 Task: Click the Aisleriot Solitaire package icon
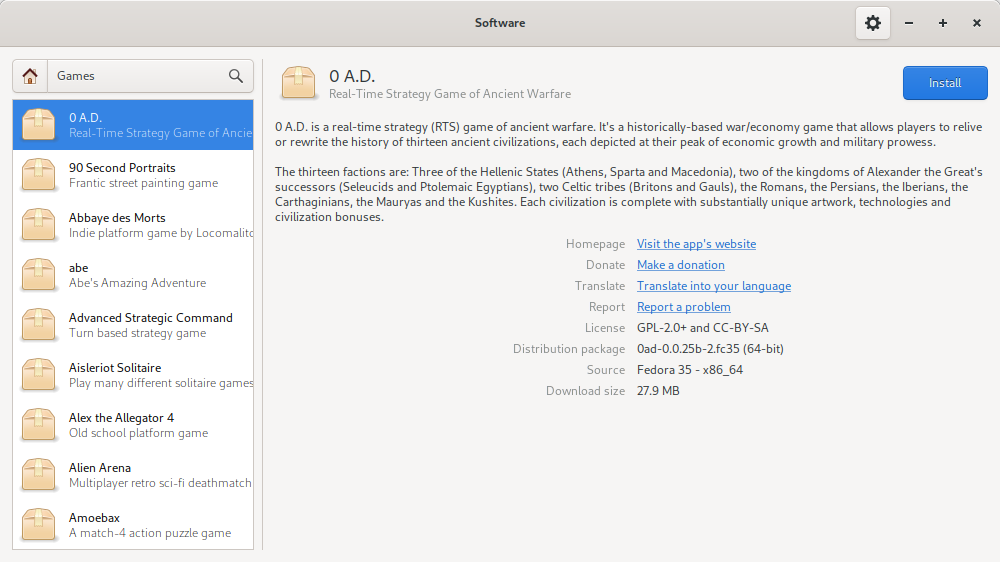pyautogui.click(x=38, y=374)
